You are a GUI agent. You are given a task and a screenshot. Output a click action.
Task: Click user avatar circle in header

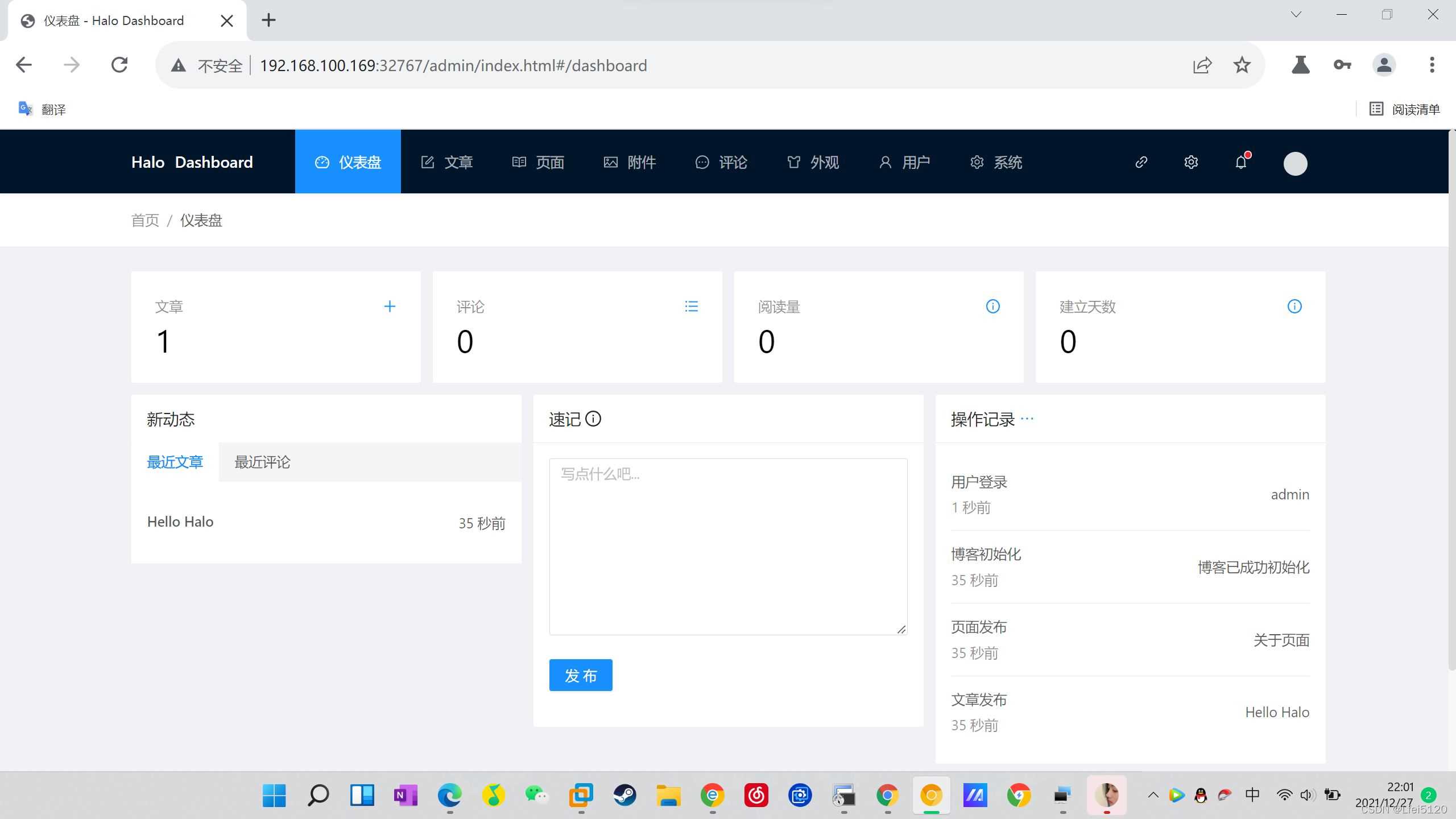1295,163
